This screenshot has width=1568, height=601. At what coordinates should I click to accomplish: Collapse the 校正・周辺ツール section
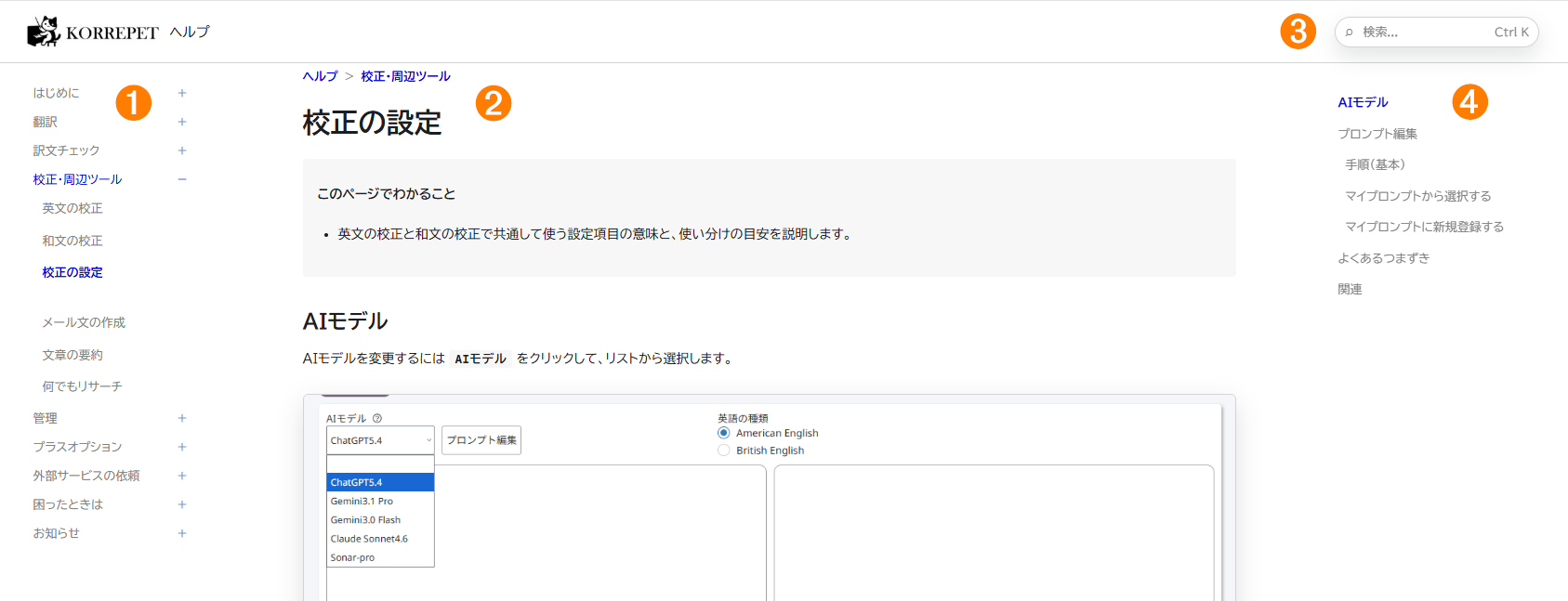click(182, 179)
